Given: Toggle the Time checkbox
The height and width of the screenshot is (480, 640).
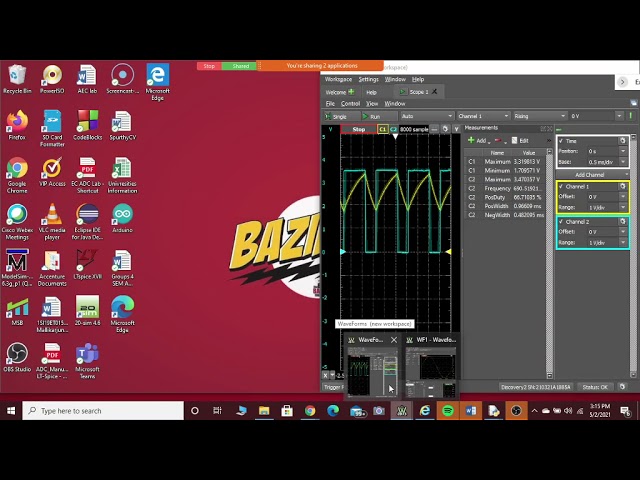Looking at the screenshot, I should 561,141.
